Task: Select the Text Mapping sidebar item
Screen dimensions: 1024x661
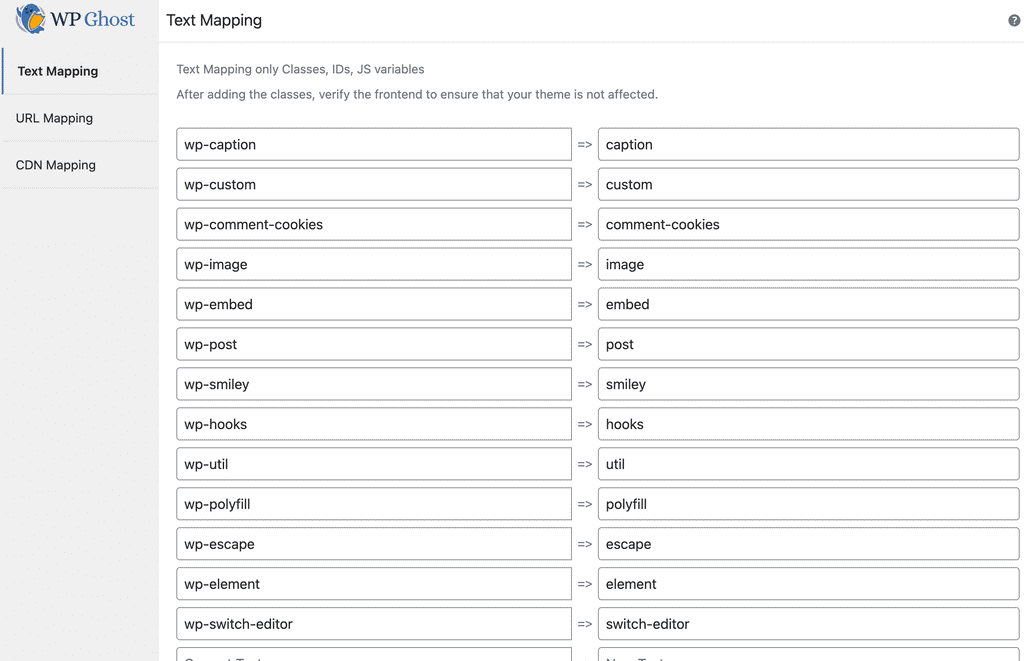Action: [57, 71]
